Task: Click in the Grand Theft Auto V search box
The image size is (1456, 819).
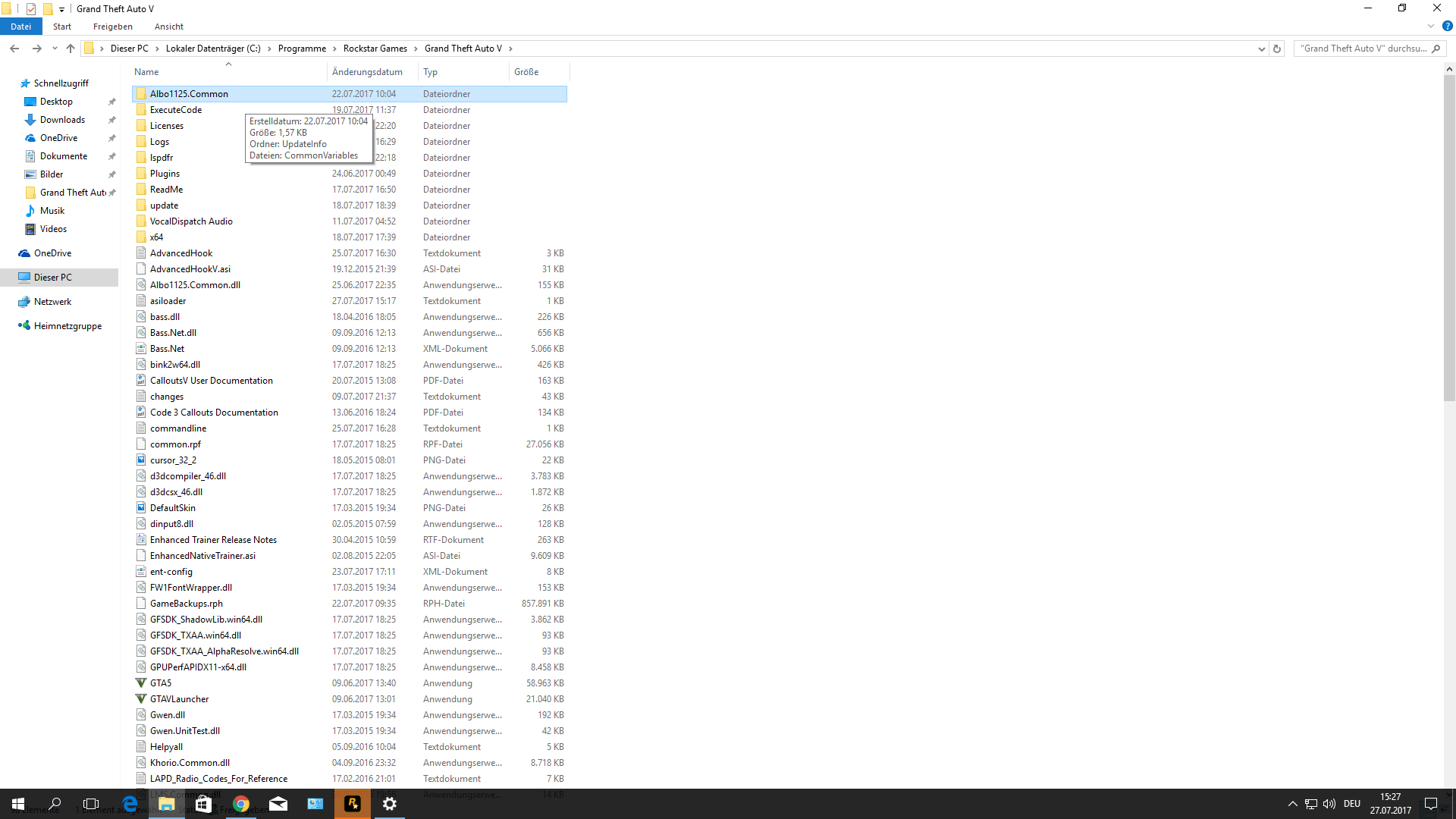Action: (x=1363, y=49)
